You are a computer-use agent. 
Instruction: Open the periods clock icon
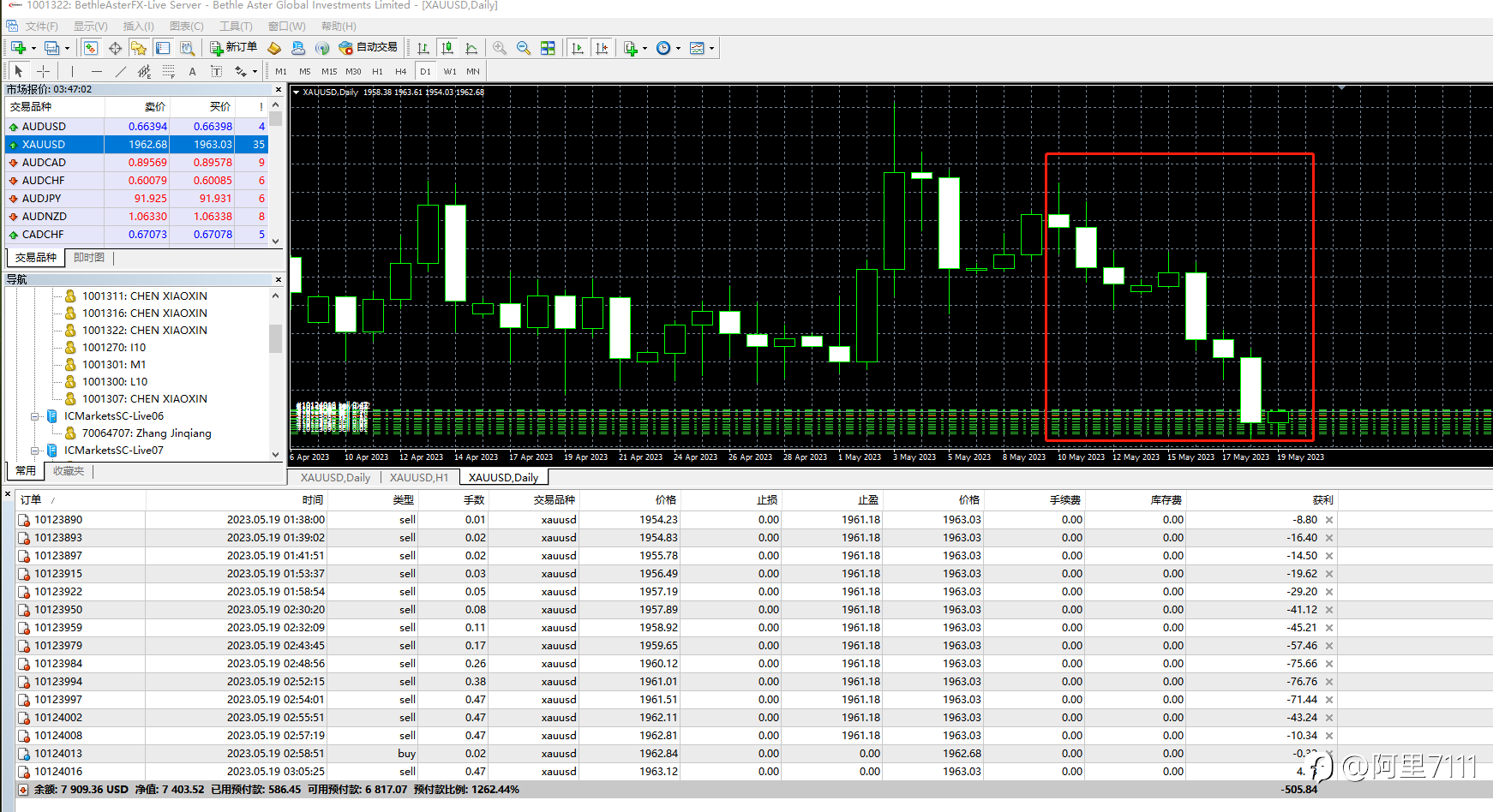[x=663, y=48]
